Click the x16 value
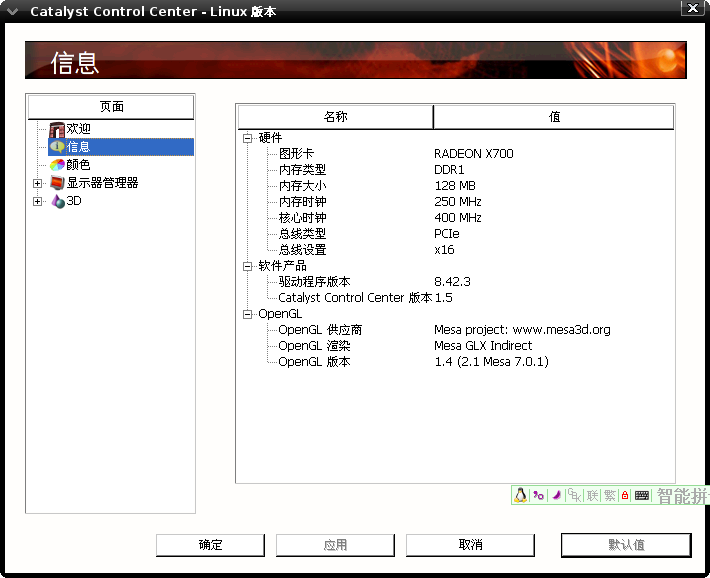Image resolution: width=710 pixels, height=578 pixels. click(444, 250)
